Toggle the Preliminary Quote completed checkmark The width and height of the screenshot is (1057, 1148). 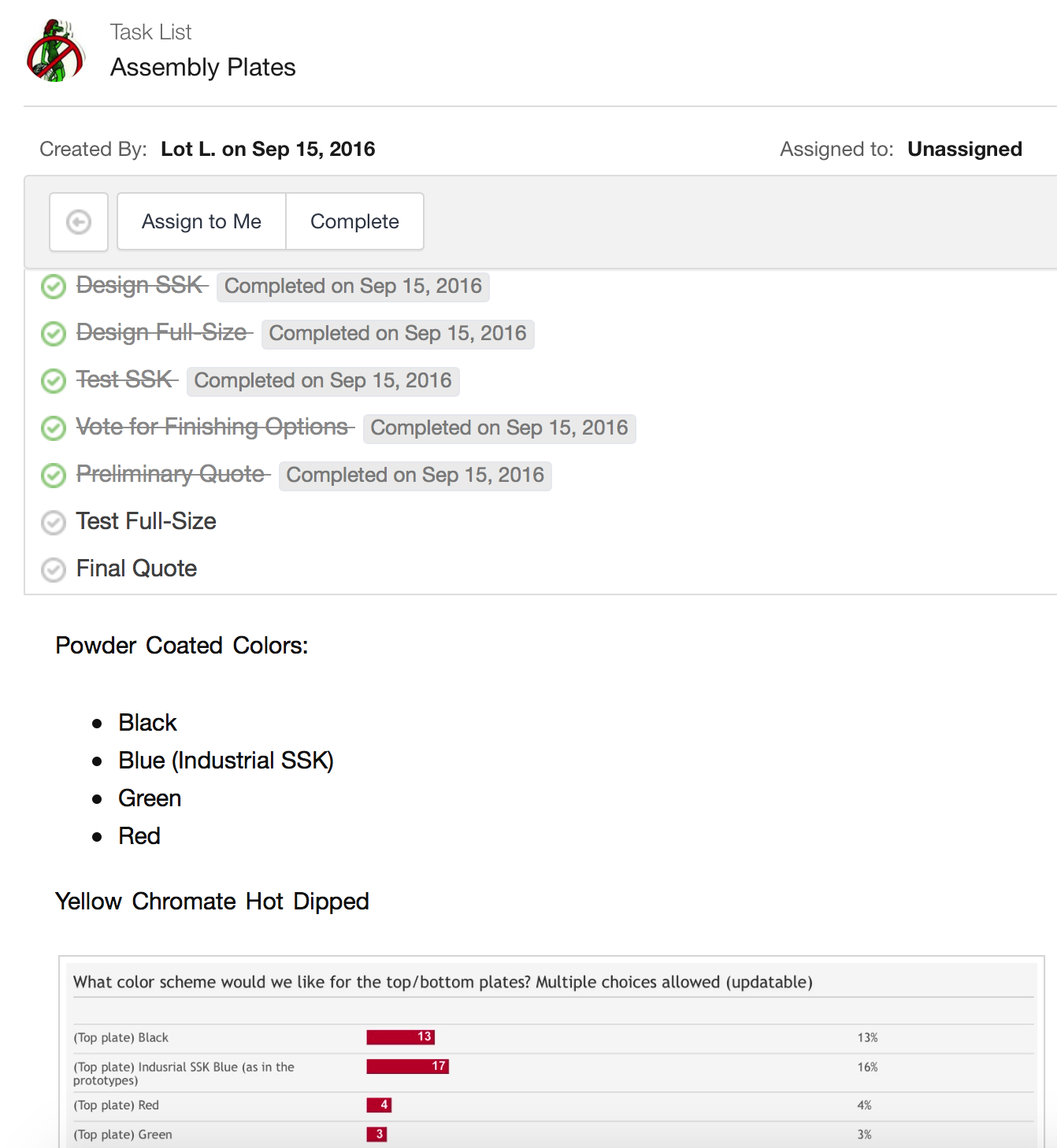pyautogui.click(x=54, y=476)
